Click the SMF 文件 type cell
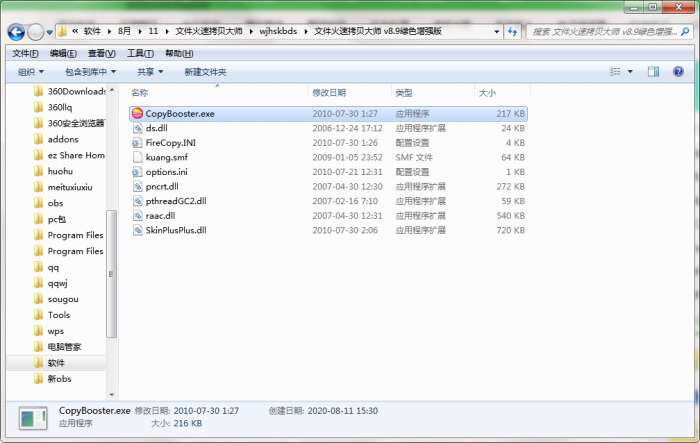The height and width of the screenshot is (443, 700). 413,157
